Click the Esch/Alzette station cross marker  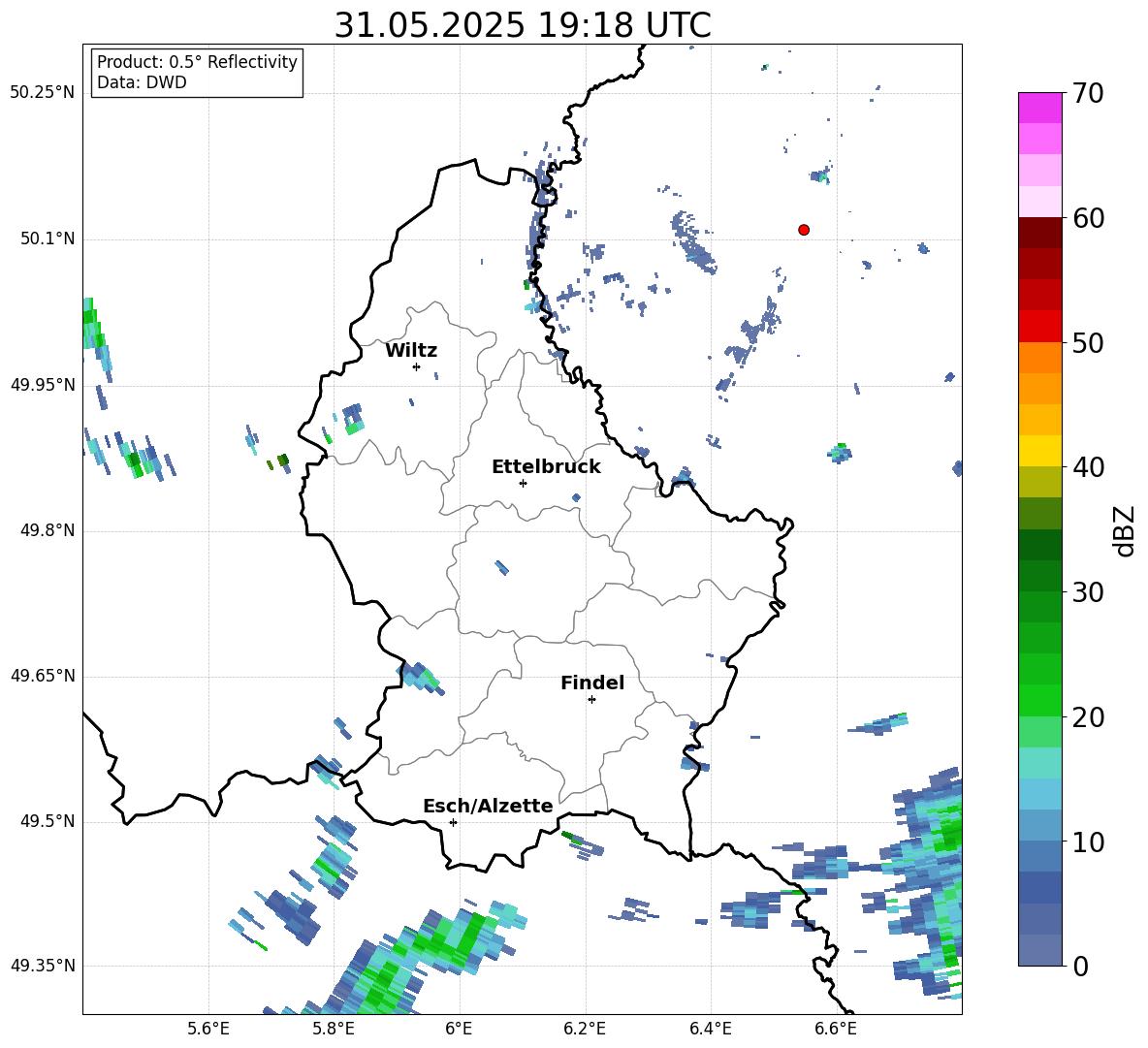point(453,822)
